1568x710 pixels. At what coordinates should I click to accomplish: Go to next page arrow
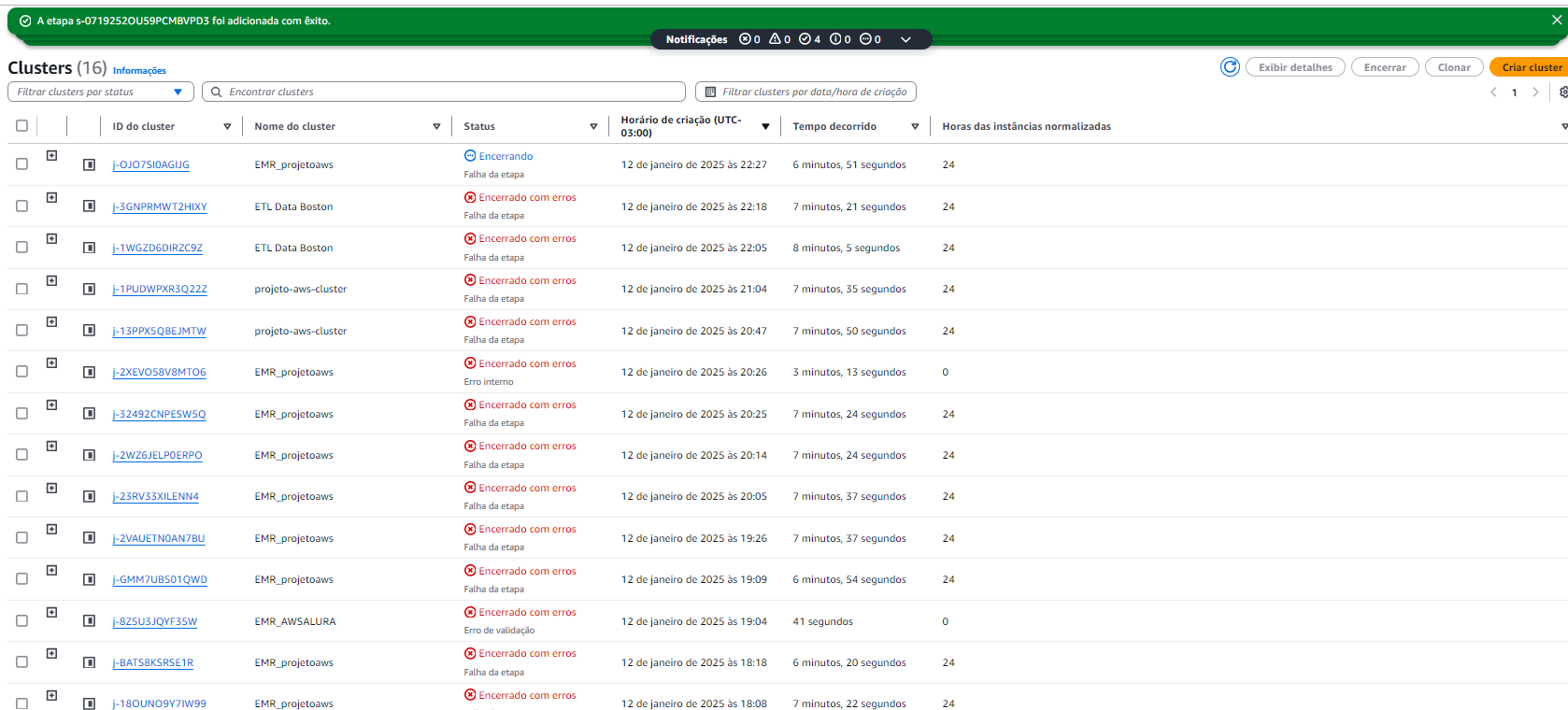[1535, 92]
